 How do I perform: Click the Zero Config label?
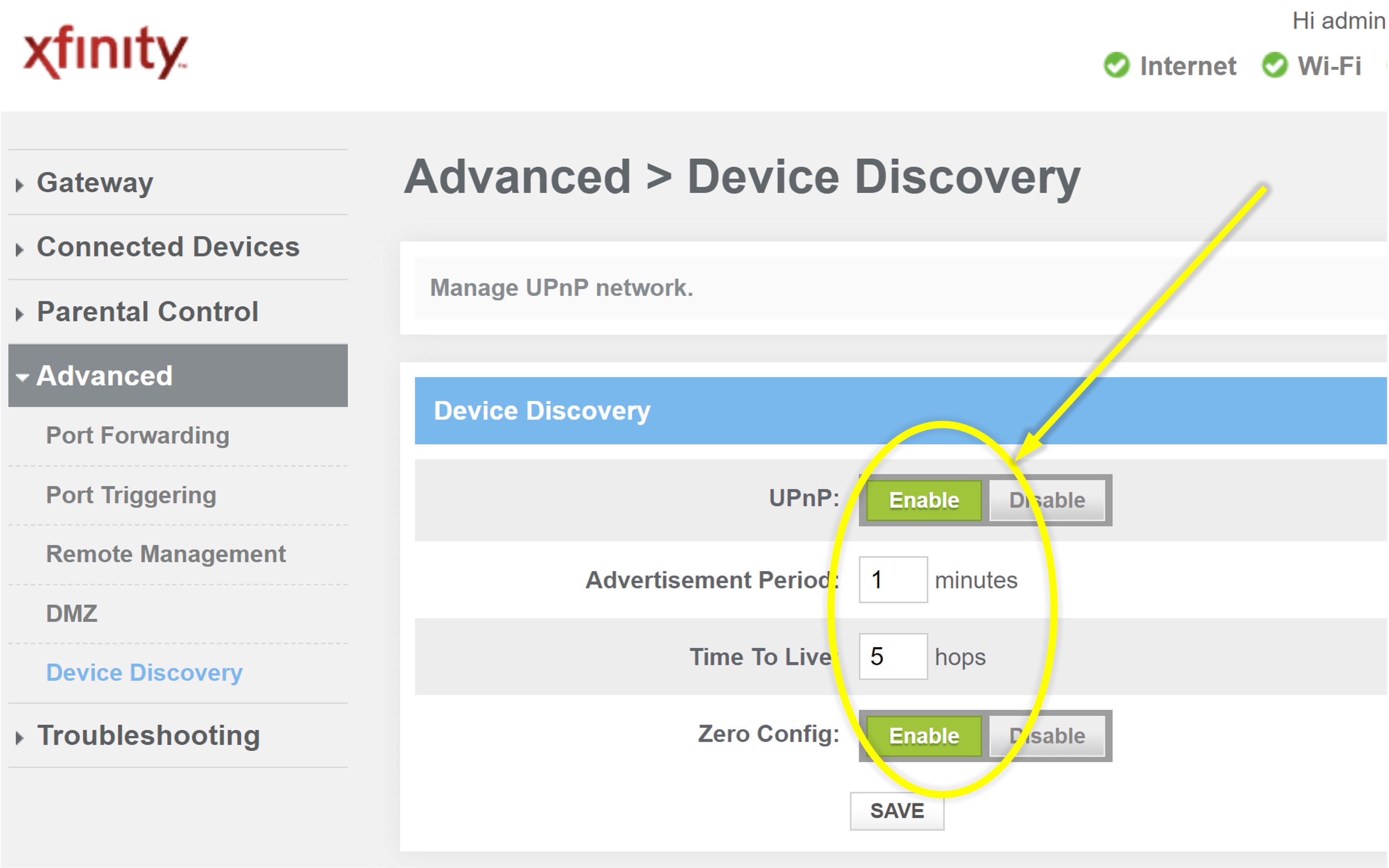(769, 734)
